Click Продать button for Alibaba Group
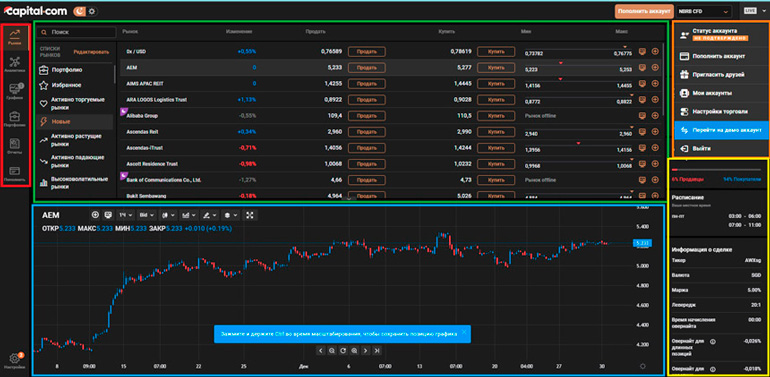Image resolution: width=770 pixels, height=377 pixels. click(366, 116)
